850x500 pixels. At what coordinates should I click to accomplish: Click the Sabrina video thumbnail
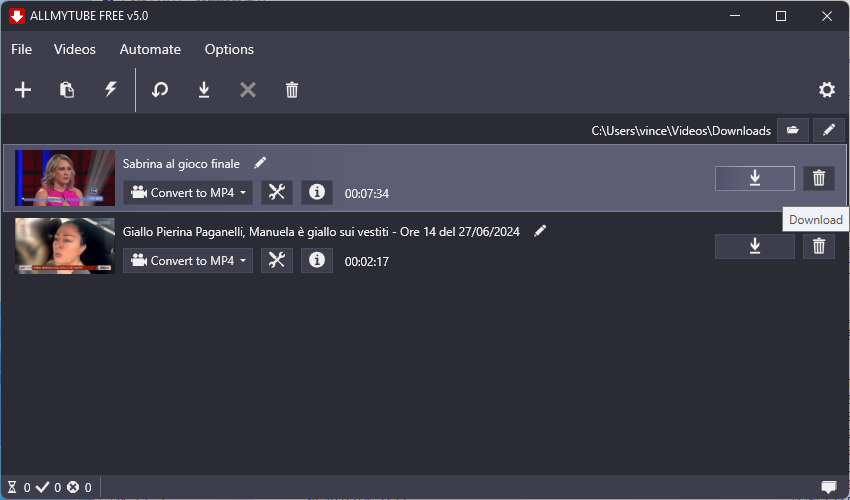(x=65, y=178)
